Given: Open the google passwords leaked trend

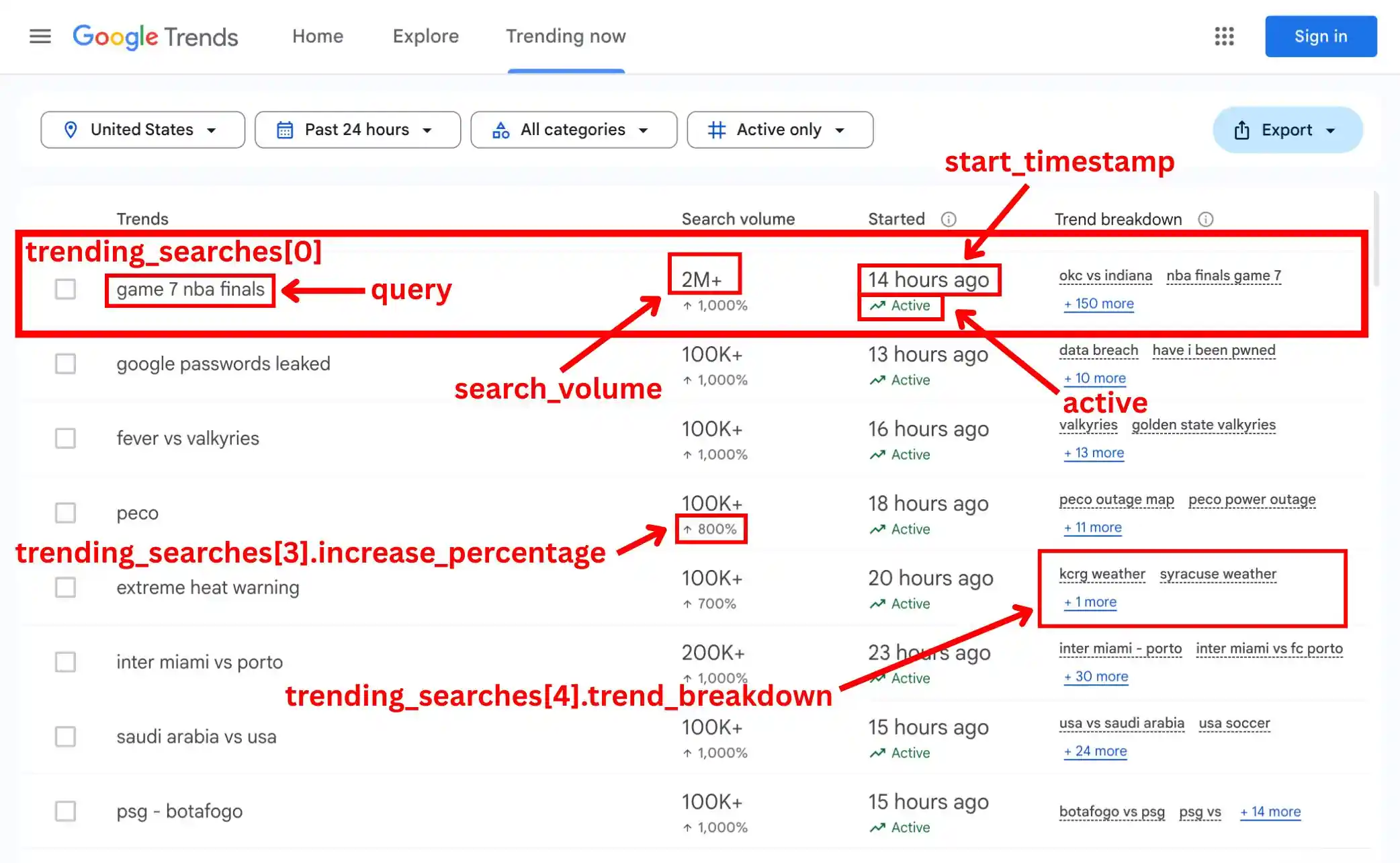Looking at the screenshot, I should (x=224, y=364).
